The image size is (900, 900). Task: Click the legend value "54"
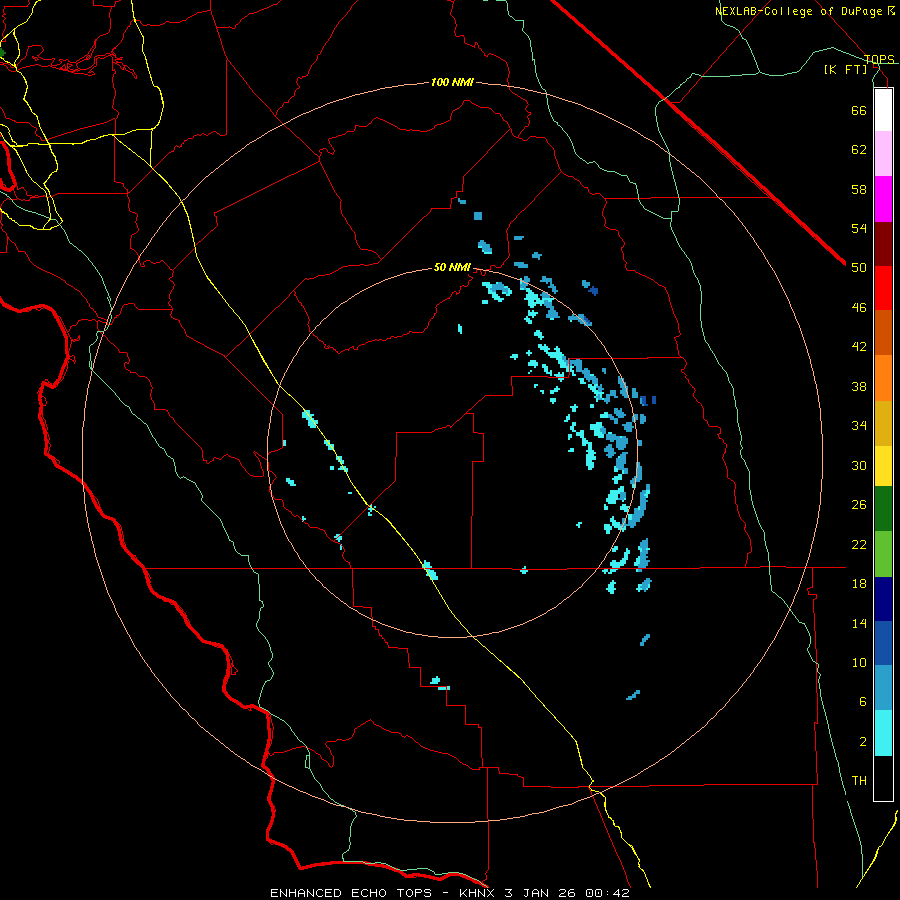[x=859, y=228]
